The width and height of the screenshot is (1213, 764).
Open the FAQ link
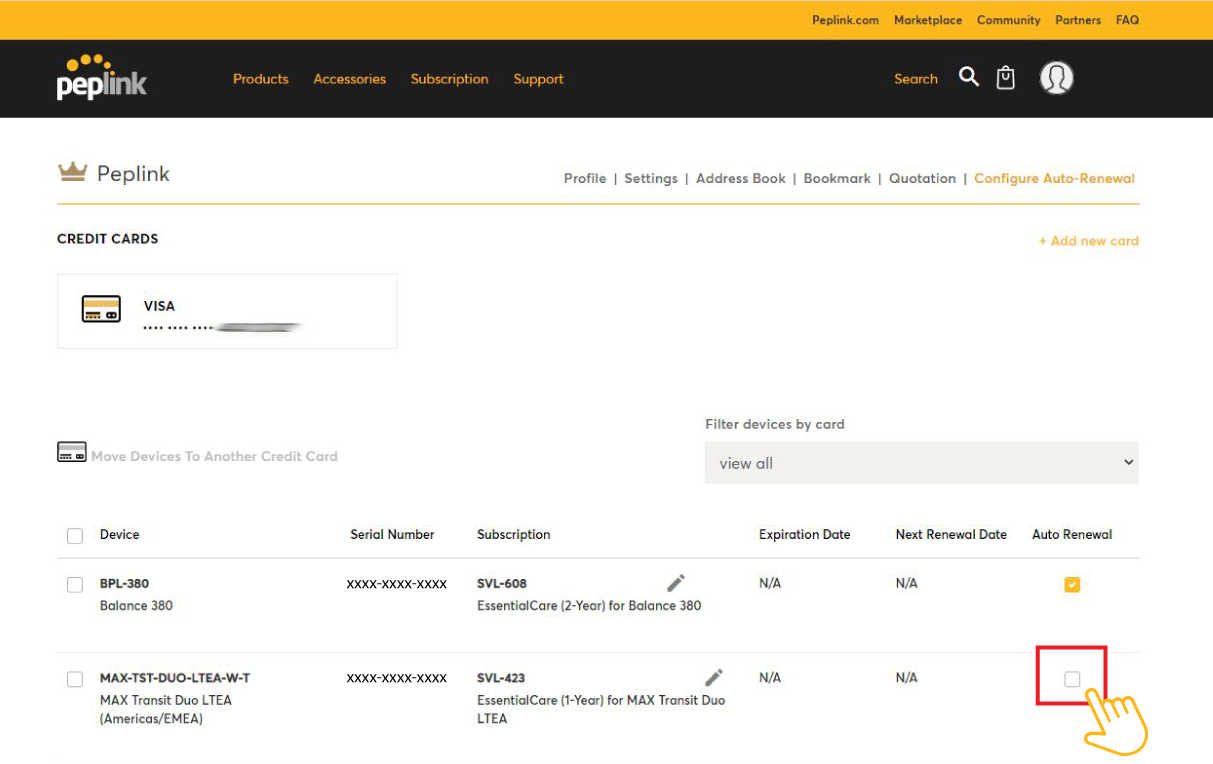point(1127,20)
